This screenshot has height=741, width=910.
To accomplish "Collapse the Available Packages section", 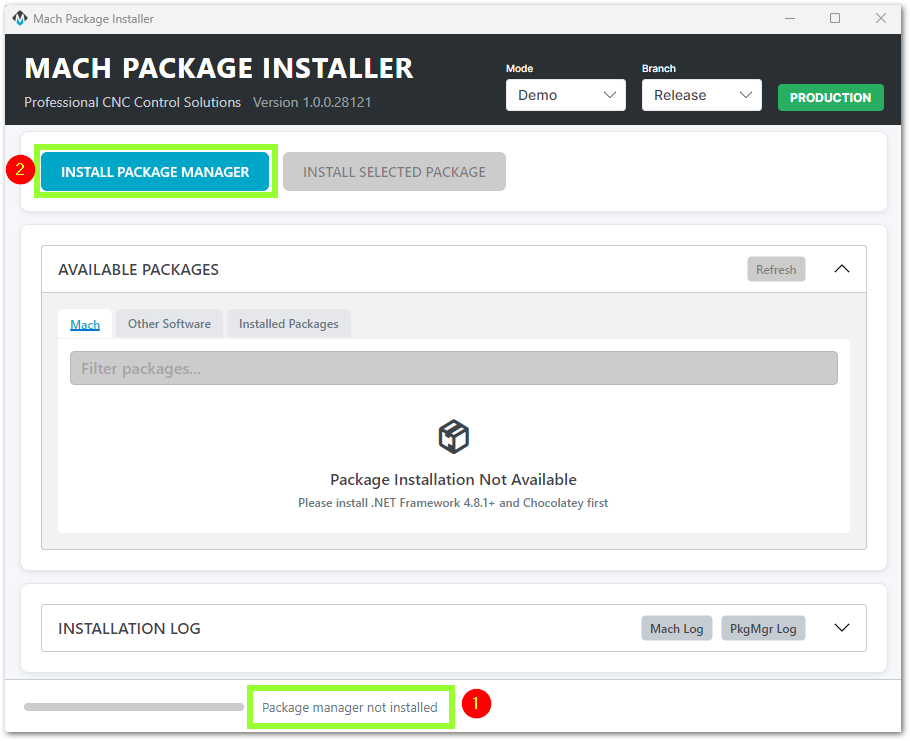I will [x=841, y=269].
